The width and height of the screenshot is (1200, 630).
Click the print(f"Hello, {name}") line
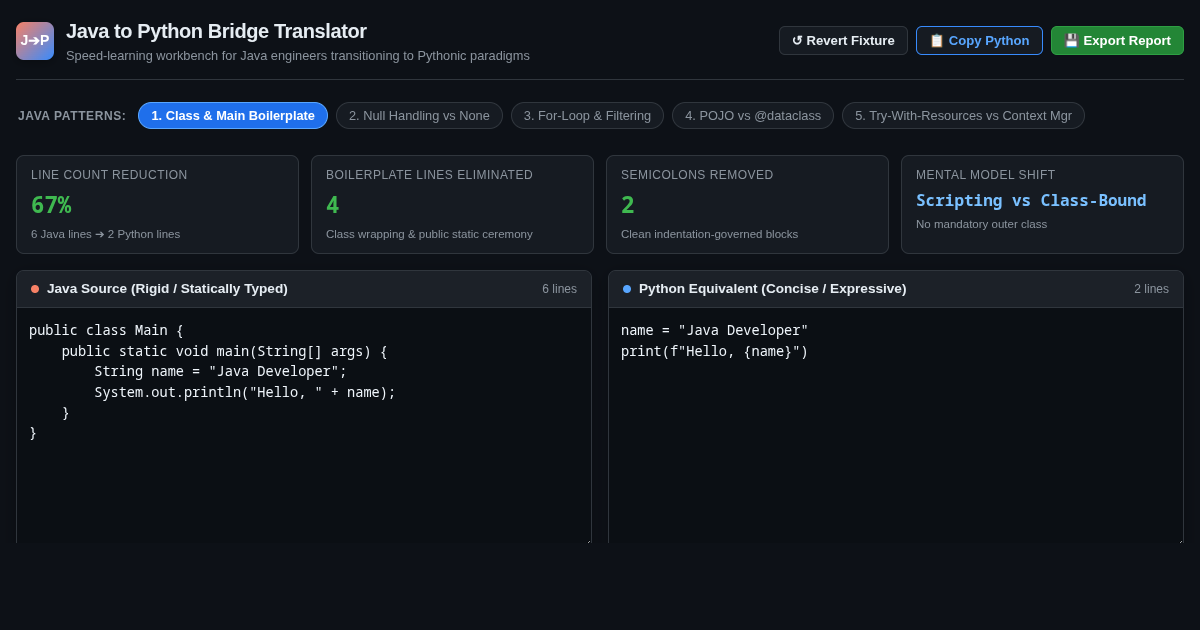[714, 351]
